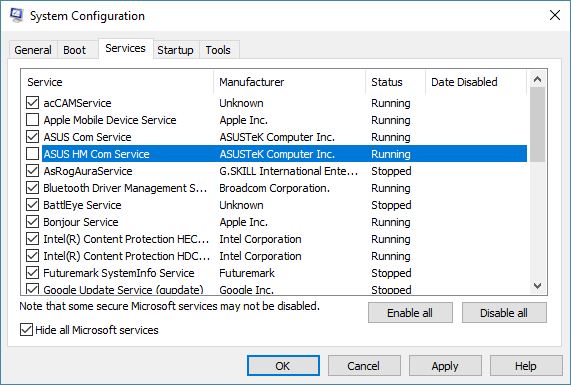This screenshot has height=385, width=571.
Task: Enable the Apple Mobile Device Service checkbox
Action: (32, 119)
